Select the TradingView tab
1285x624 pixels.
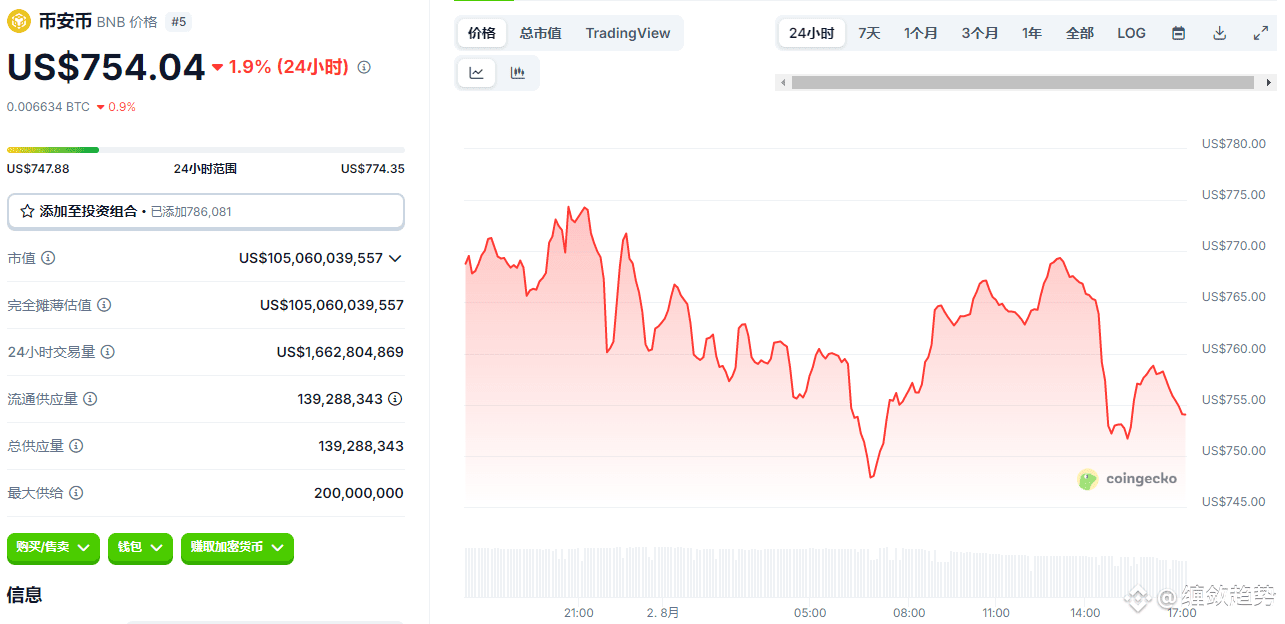(x=628, y=33)
